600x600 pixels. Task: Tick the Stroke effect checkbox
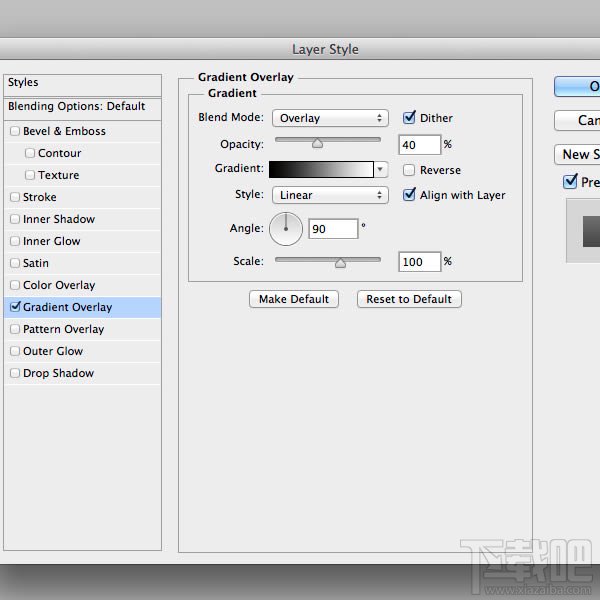point(15,197)
